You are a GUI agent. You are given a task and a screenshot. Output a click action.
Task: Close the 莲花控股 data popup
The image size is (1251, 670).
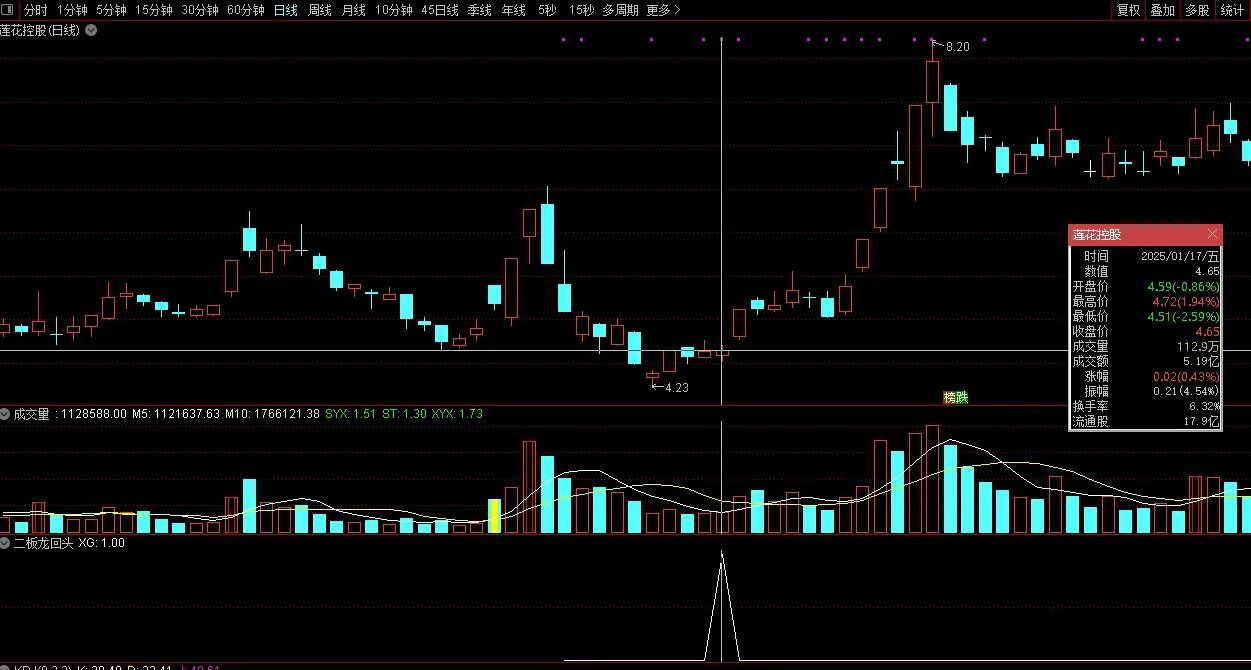click(1213, 234)
